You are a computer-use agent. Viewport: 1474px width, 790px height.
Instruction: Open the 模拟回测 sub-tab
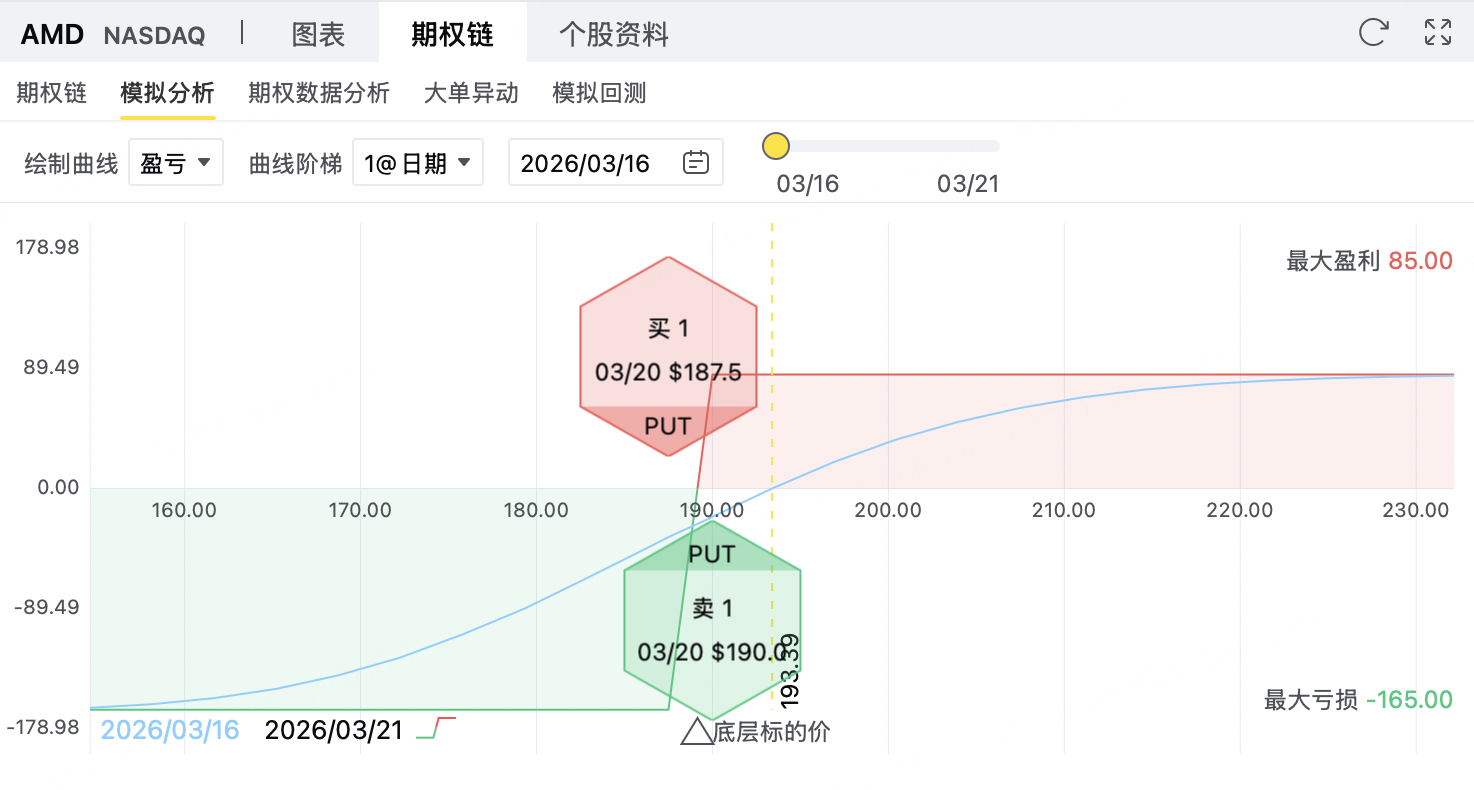tap(599, 93)
